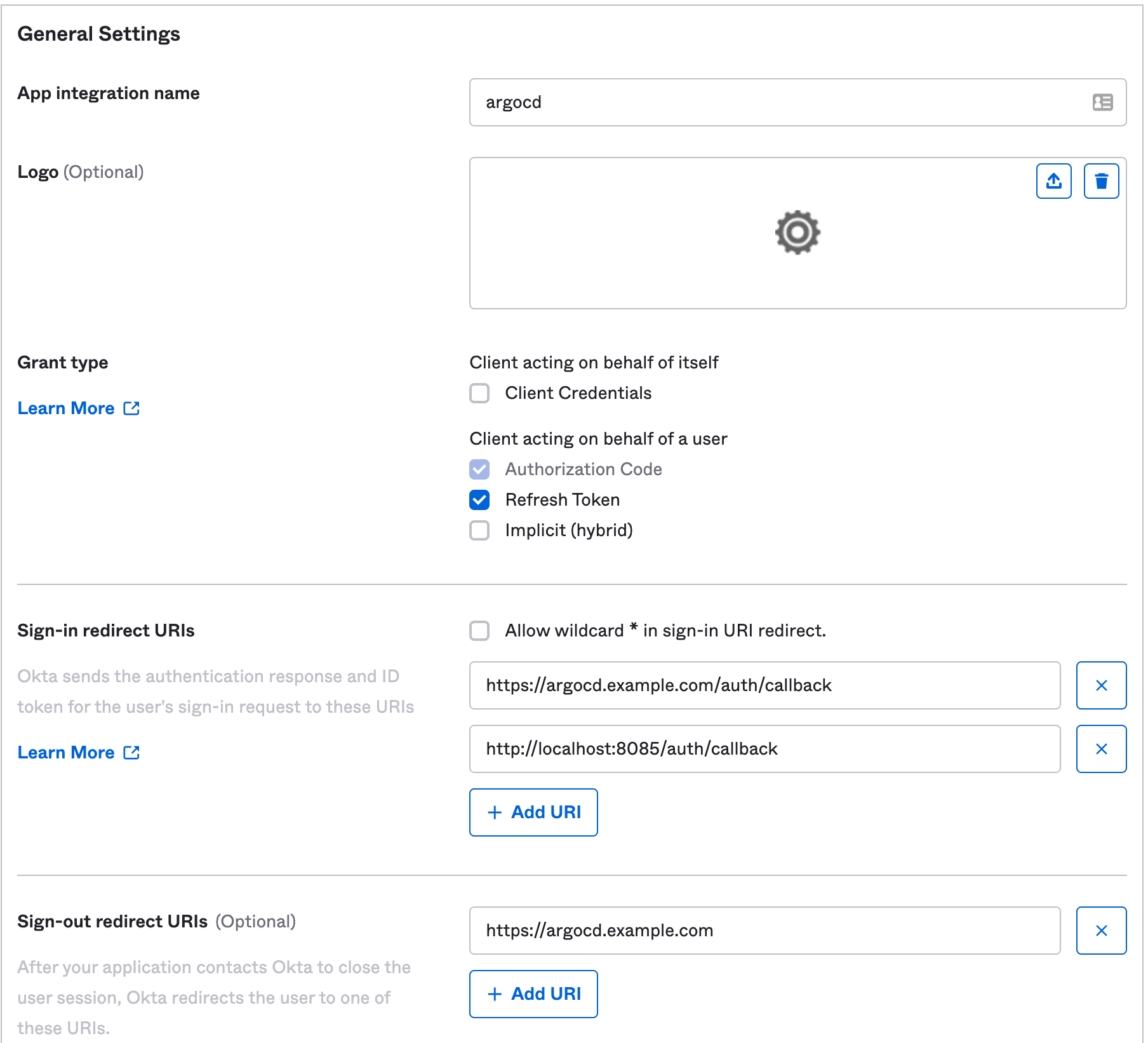Screen dimensions: 1148x1043
Task: Click contact card icon in name field
Action: [x=1102, y=102]
